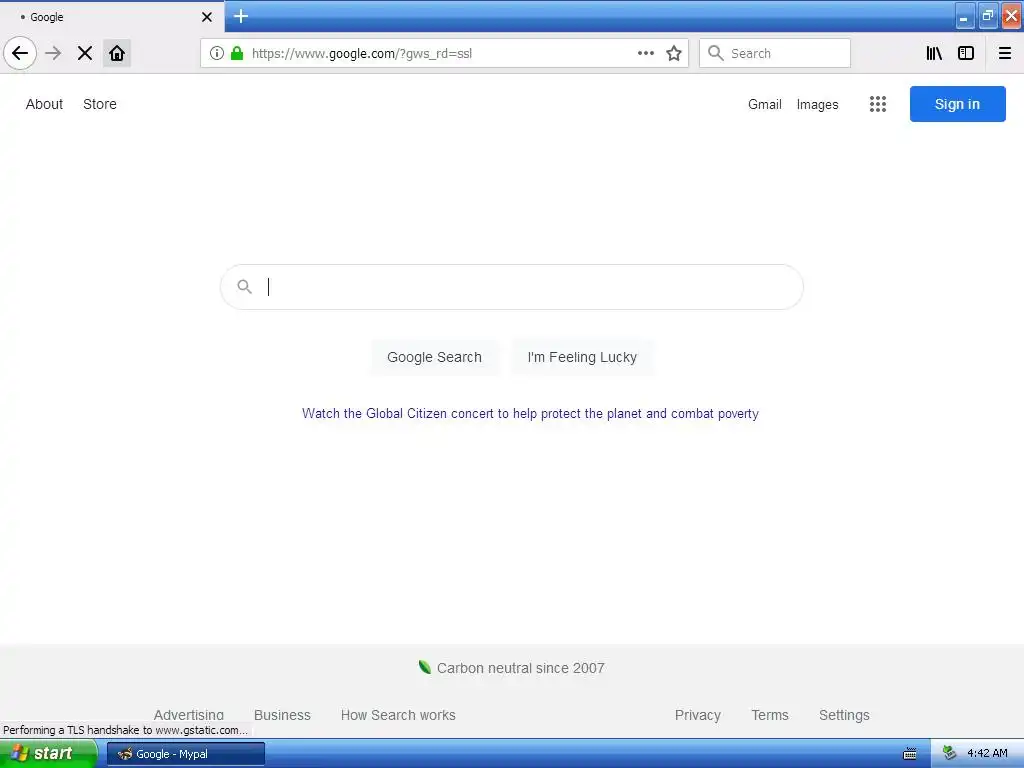
Task: Go back using the back arrow button
Action: 20,53
